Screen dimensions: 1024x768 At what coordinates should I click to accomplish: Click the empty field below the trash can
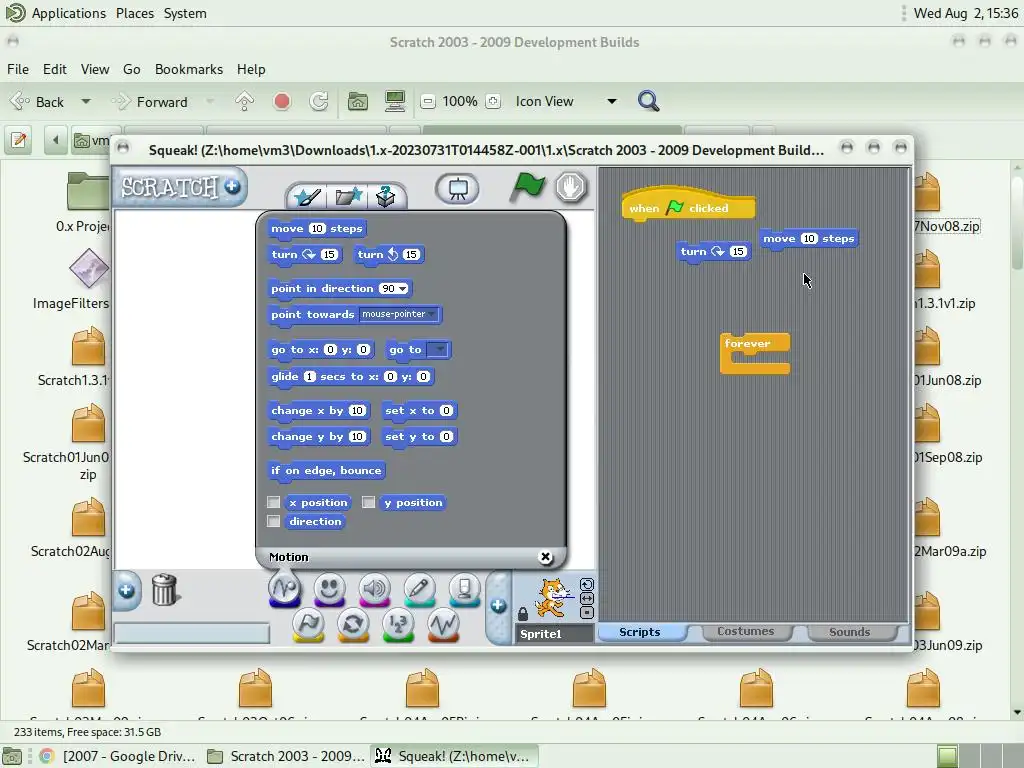coord(192,633)
